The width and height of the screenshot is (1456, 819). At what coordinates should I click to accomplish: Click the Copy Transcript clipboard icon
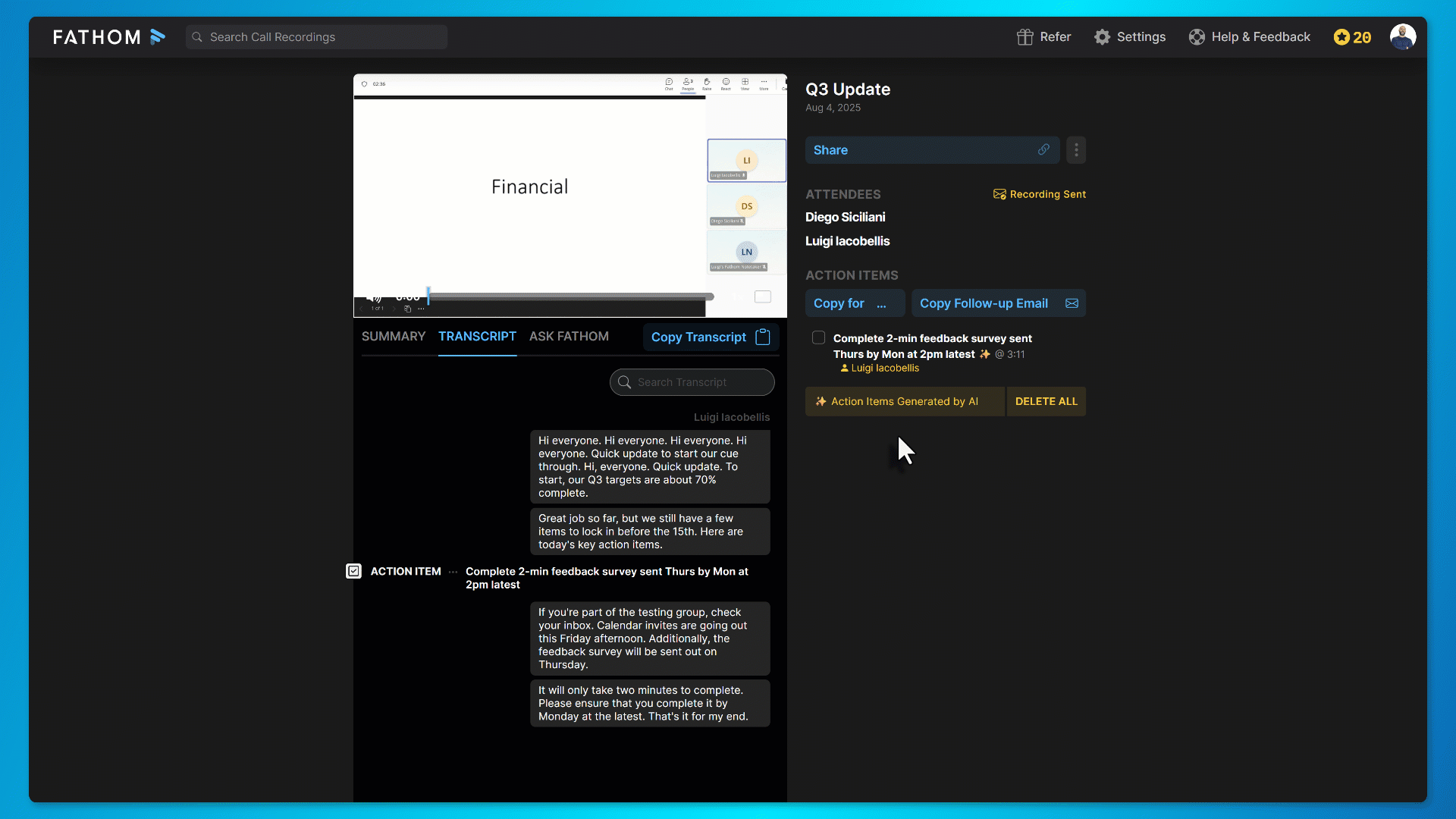763,337
